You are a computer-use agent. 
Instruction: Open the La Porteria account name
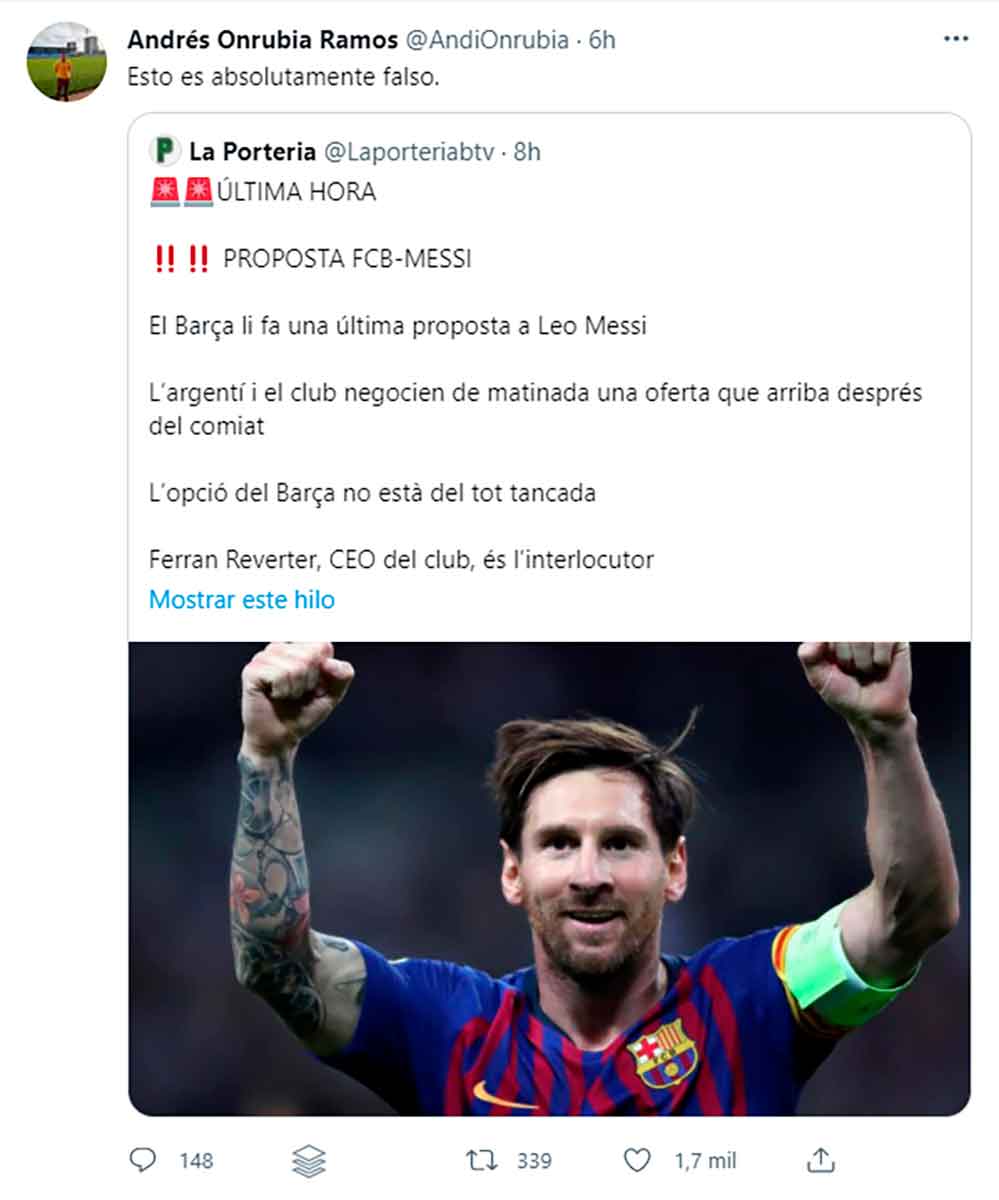click(x=252, y=152)
